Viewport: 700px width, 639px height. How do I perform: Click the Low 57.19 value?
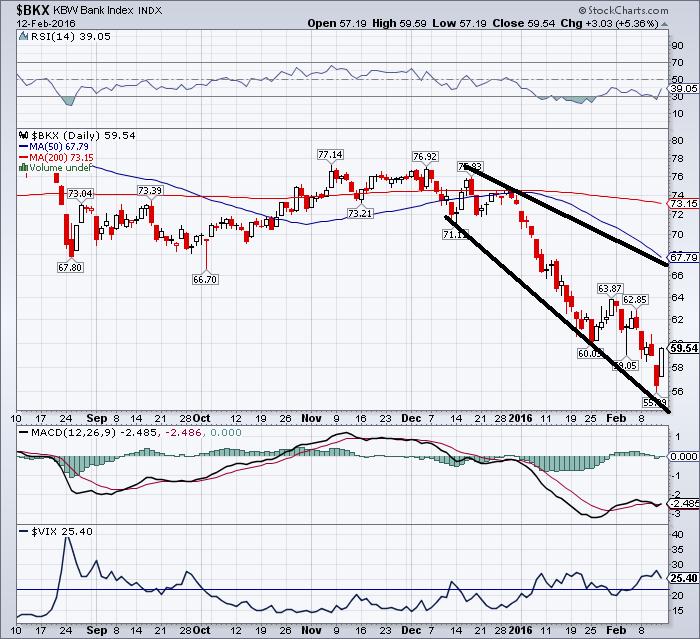(x=459, y=23)
